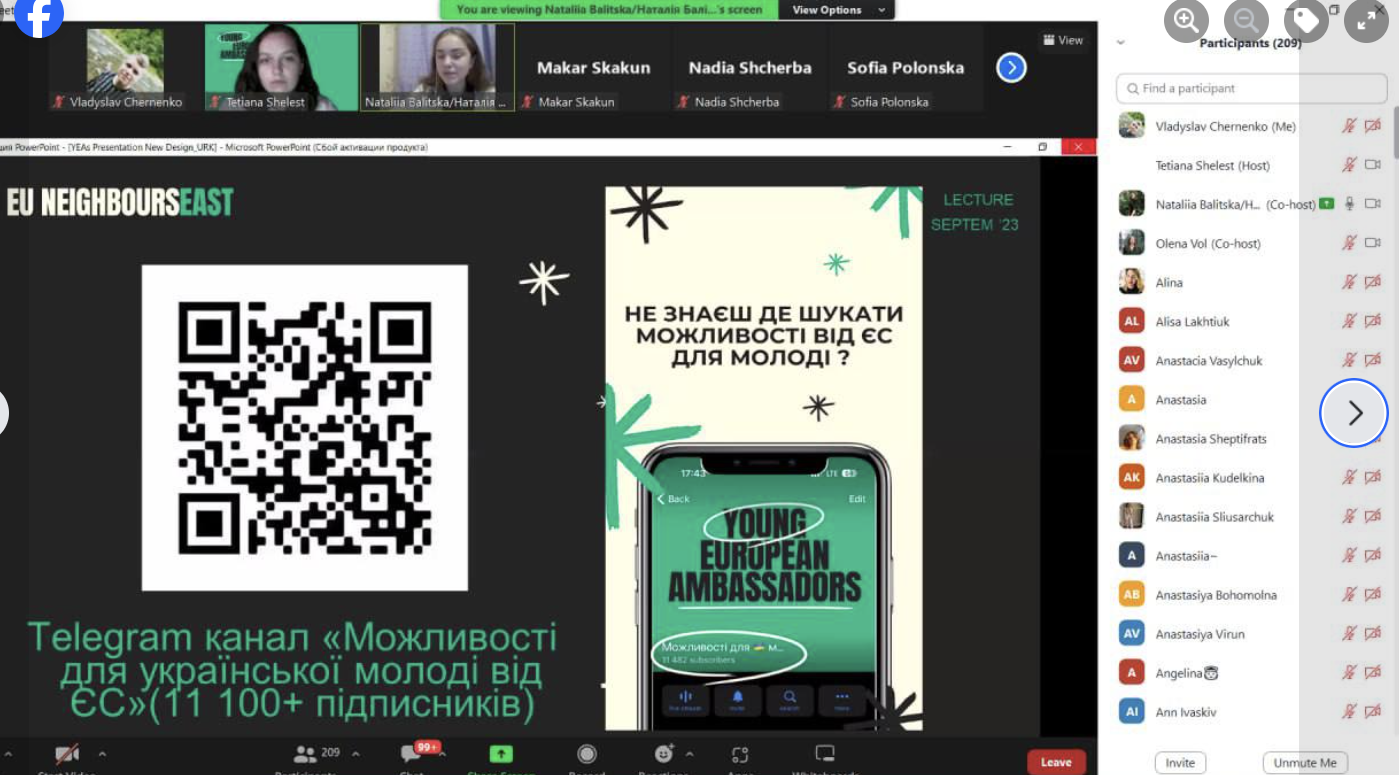Toggle Vladyslav Chernenko's muted mic in list

point(1349,126)
